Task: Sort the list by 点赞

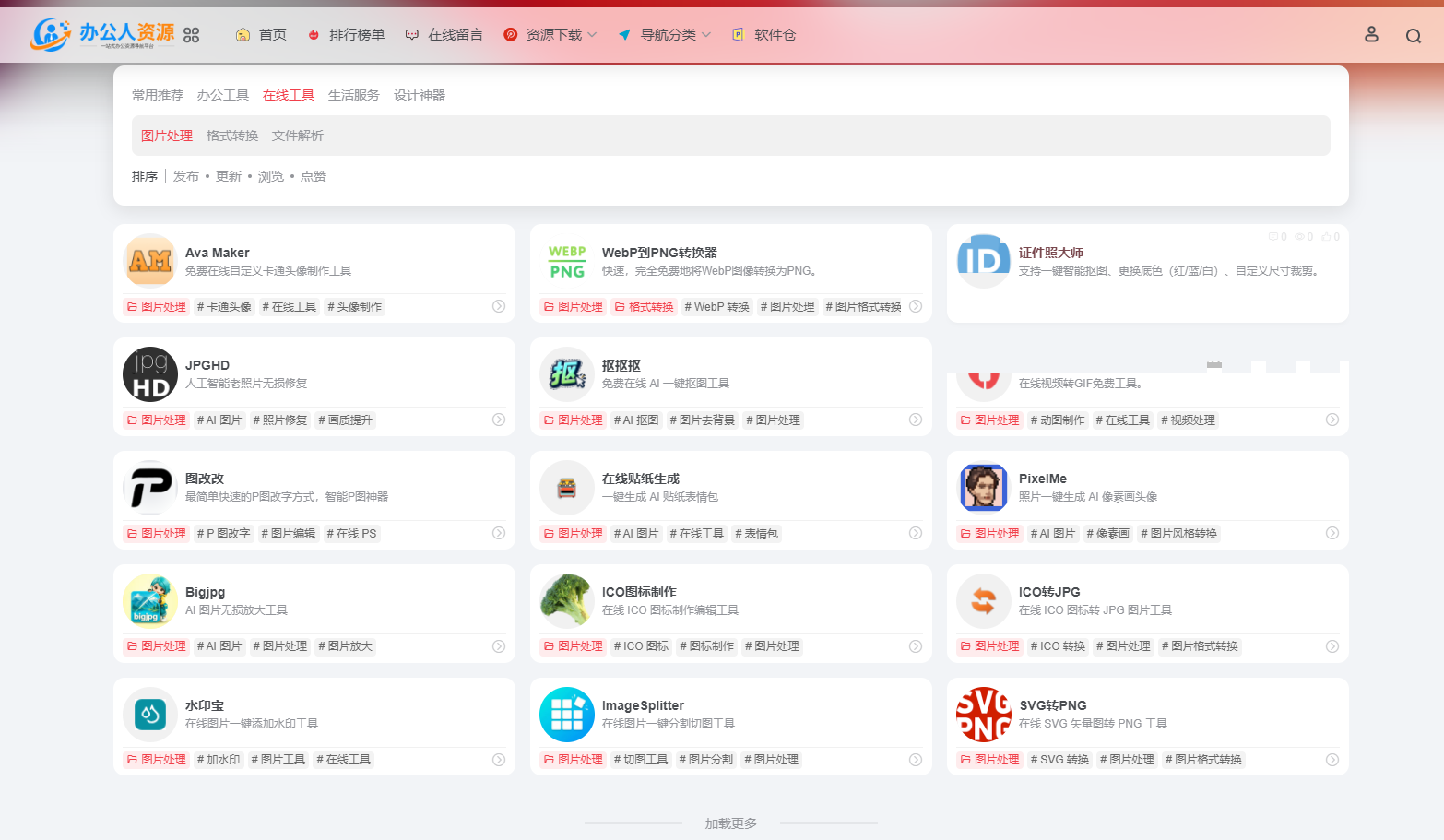Action: click(314, 176)
